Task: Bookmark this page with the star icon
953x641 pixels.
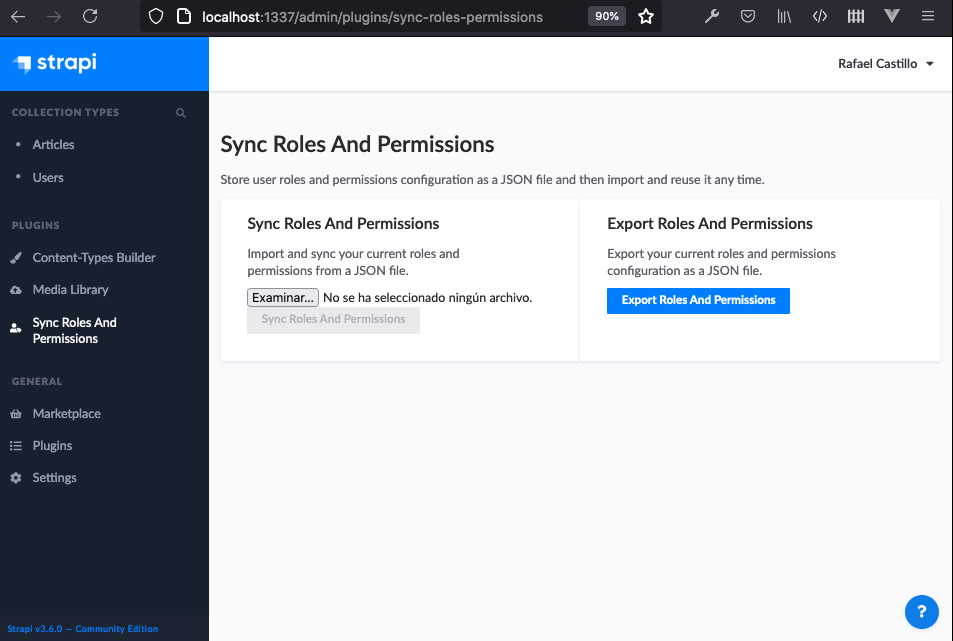Action: coord(645,16)
